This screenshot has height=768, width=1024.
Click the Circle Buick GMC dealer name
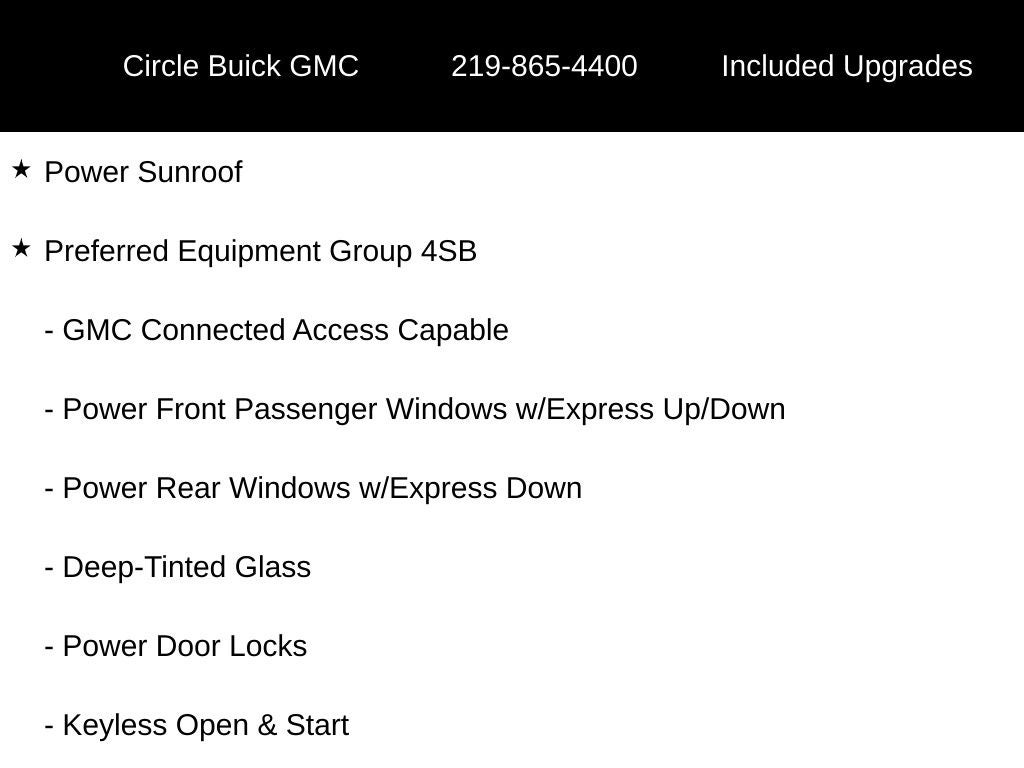pos(240,66)
